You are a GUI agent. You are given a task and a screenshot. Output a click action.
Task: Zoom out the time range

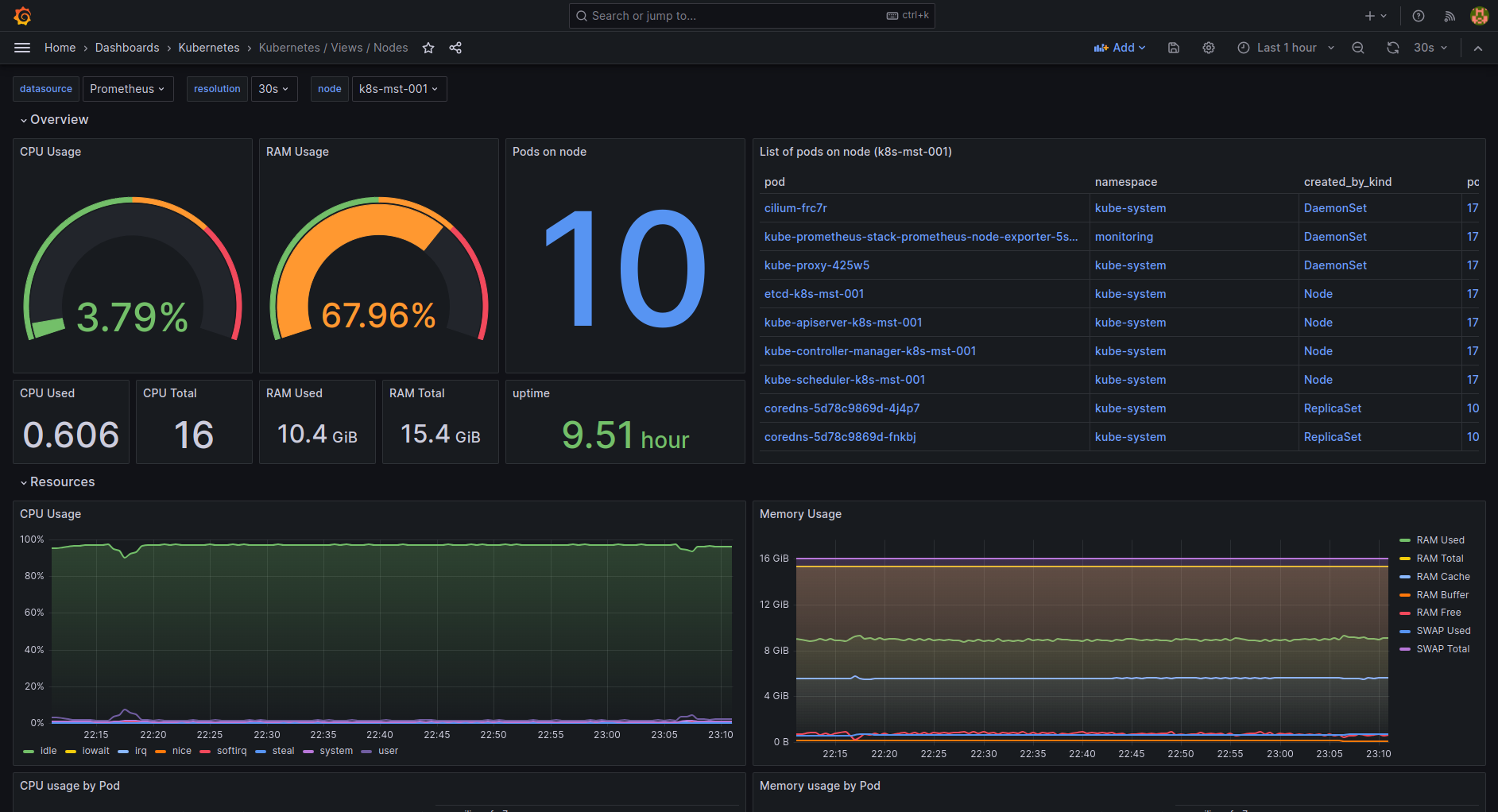tap(1358, 48)
